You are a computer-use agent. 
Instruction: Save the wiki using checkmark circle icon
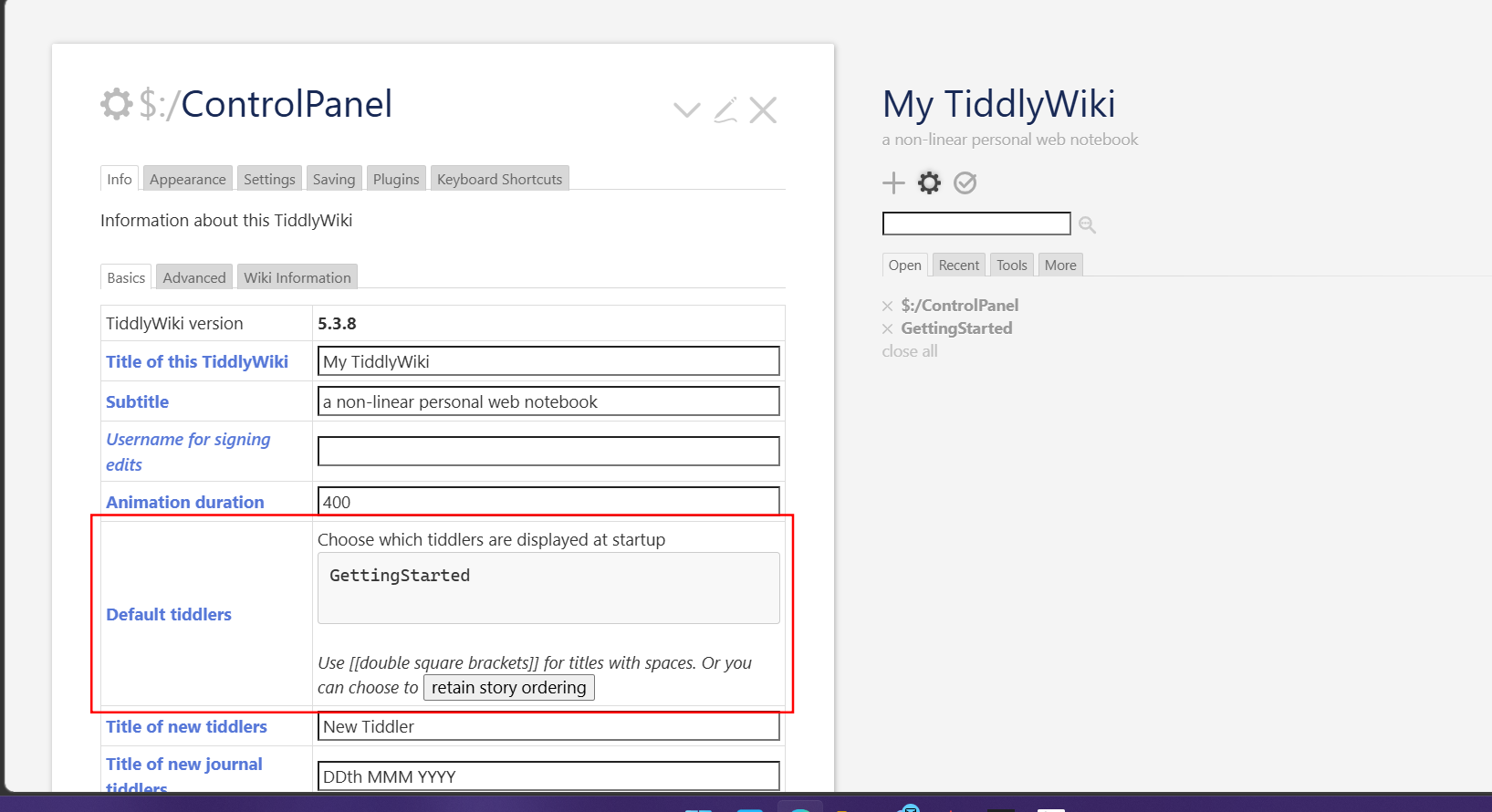pyautogui.click(x=965, y=183)
